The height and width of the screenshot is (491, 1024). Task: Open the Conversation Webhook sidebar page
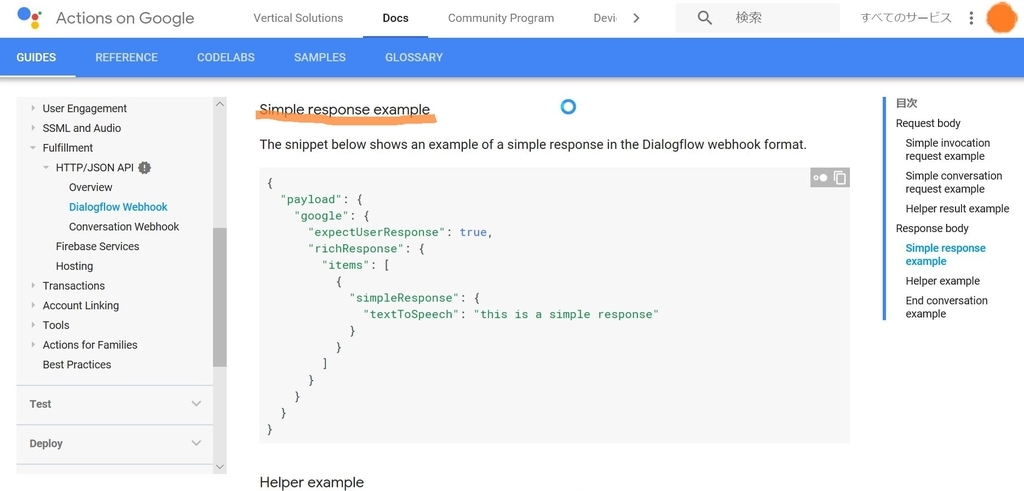pyautogui.click(x=124, y=227)
